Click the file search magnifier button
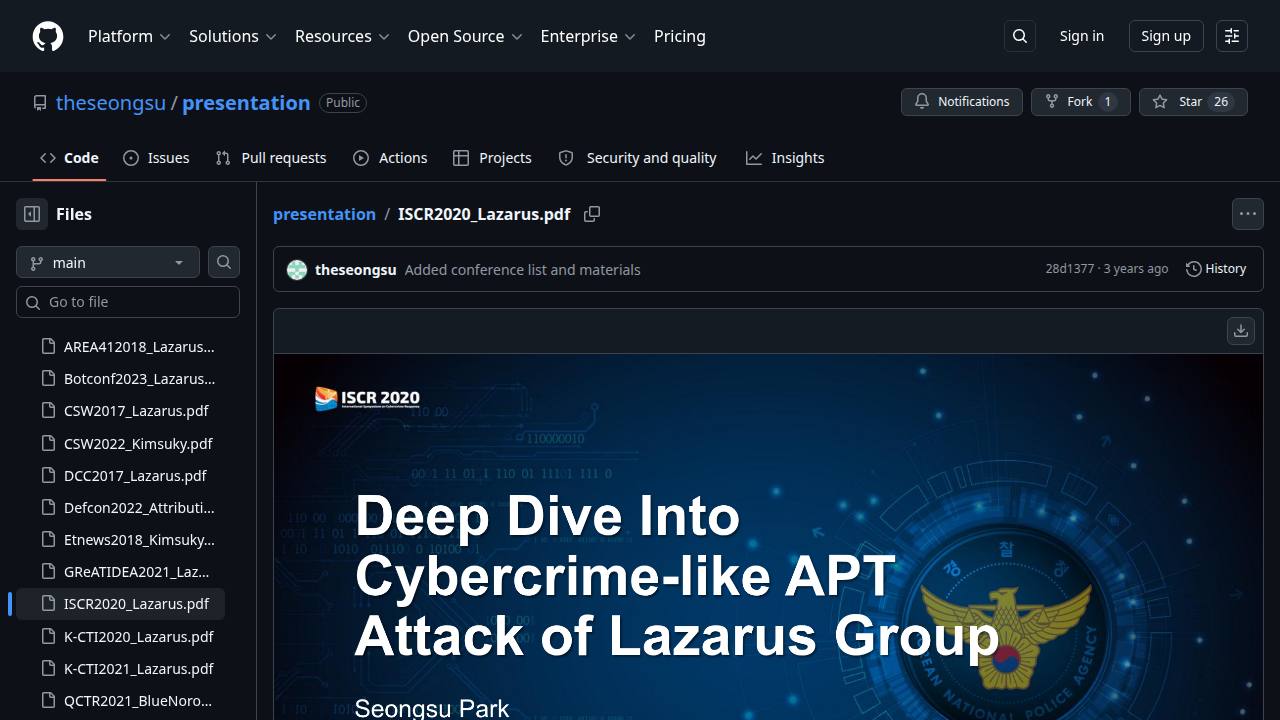1280x720 pixels. tap(224, 262)
